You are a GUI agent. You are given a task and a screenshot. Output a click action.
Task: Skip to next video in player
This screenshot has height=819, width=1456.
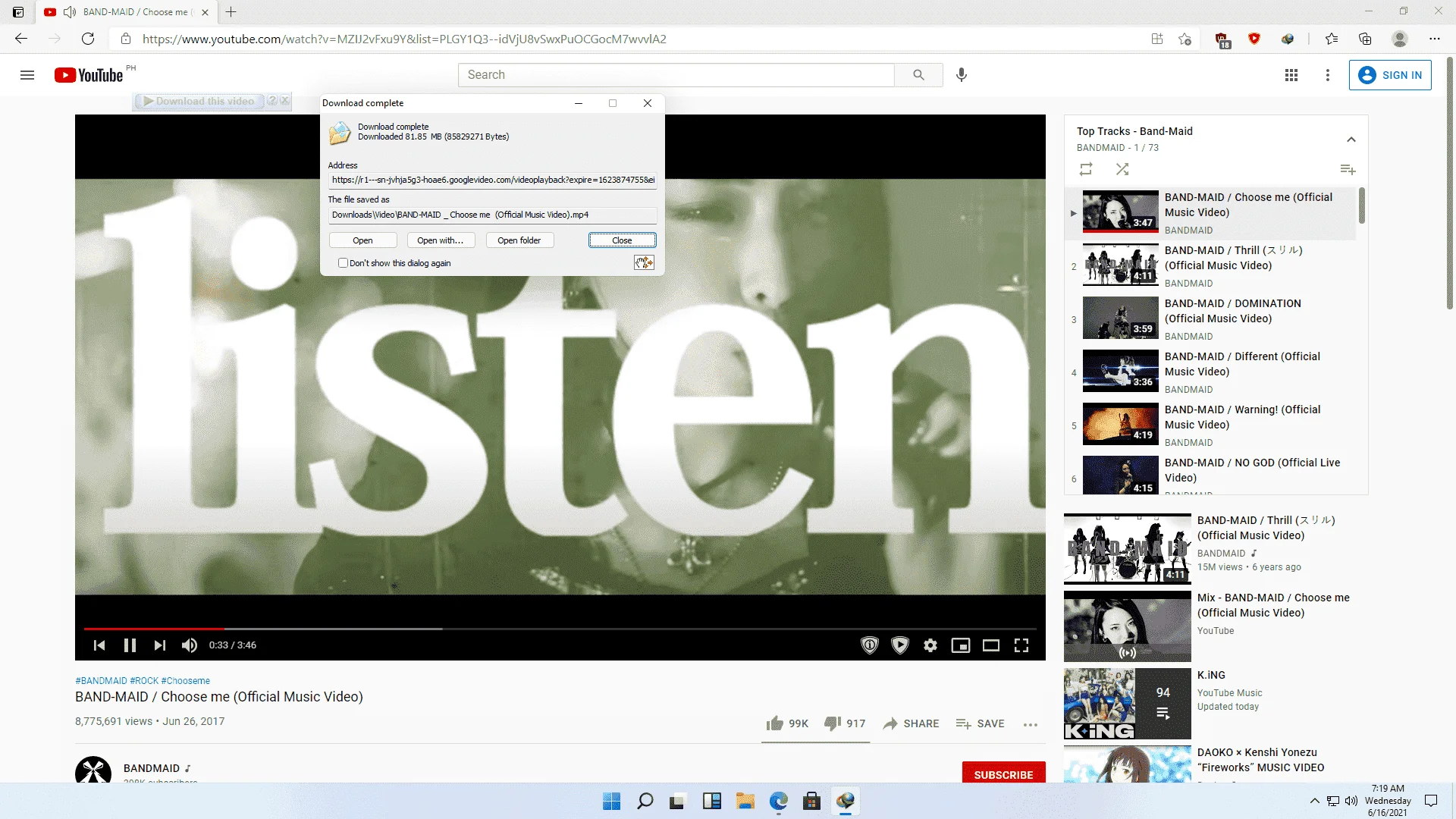point(159,645)
